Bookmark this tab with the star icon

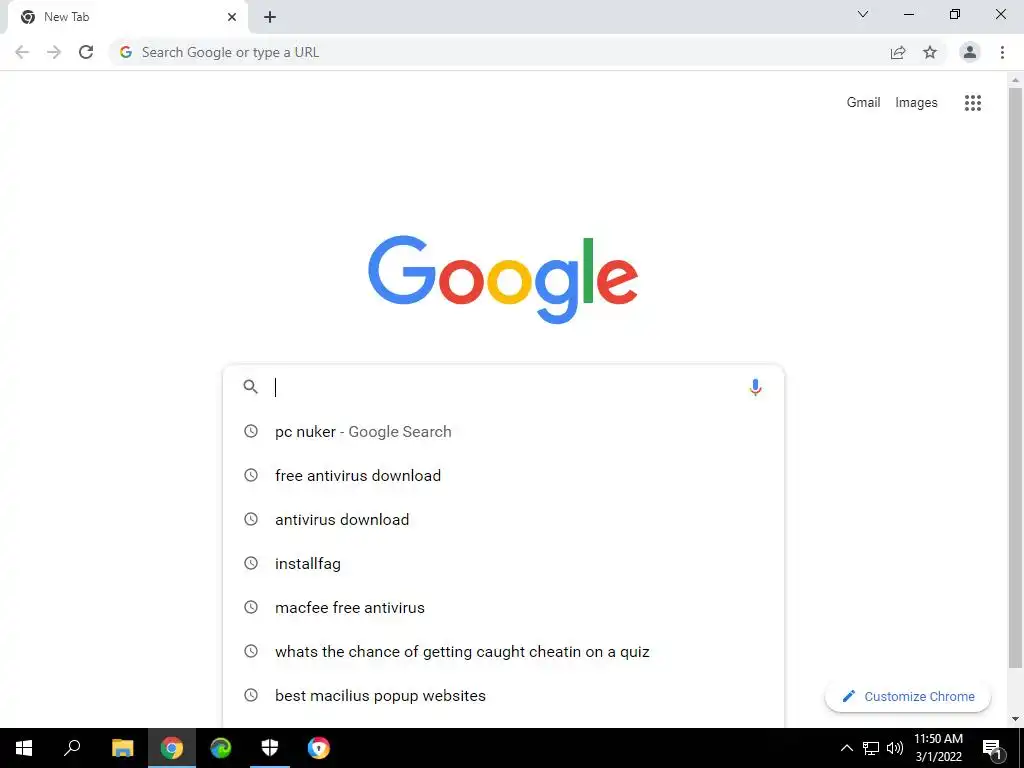click(930, 52)
